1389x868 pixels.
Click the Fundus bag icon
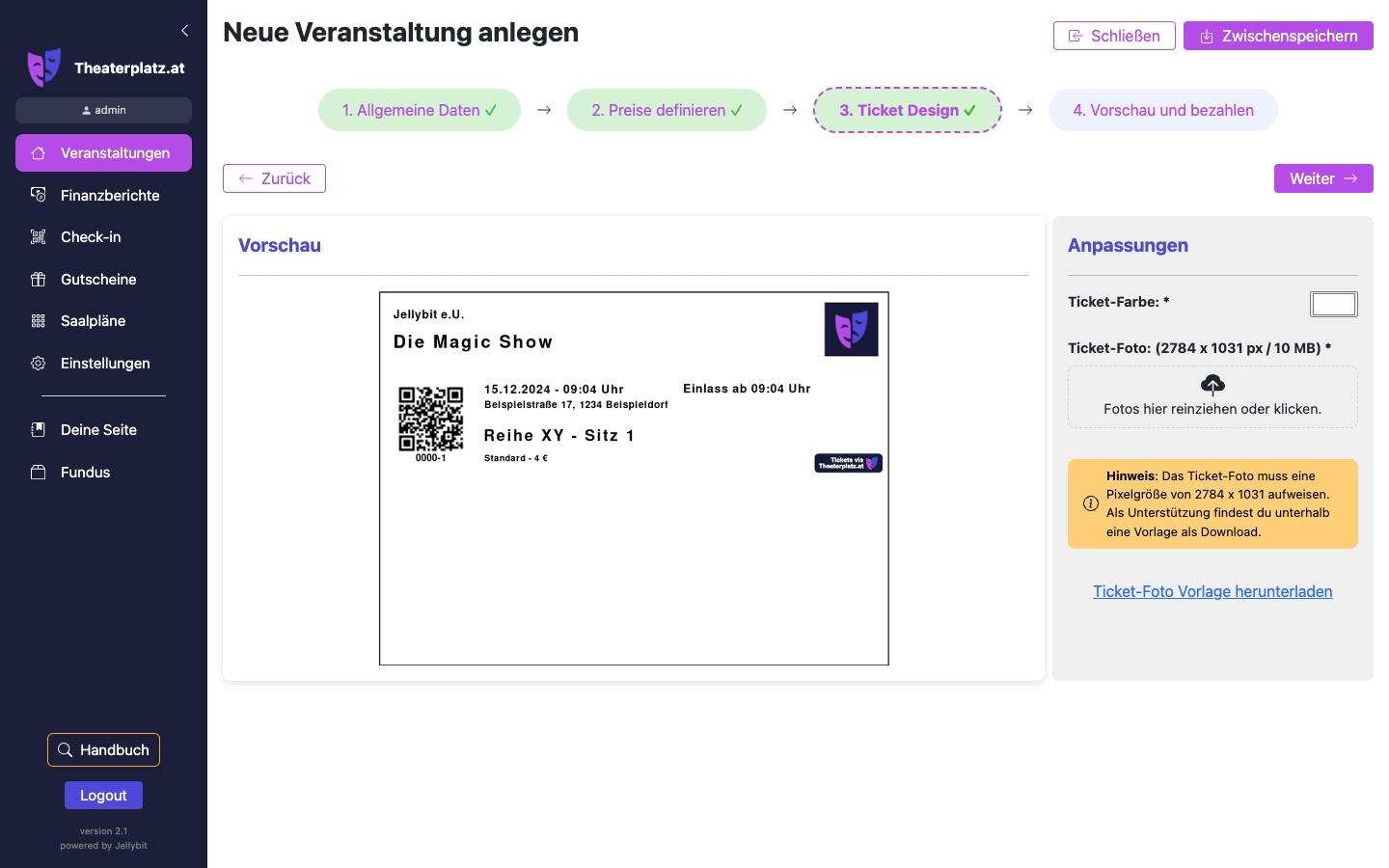click(39, 472)
